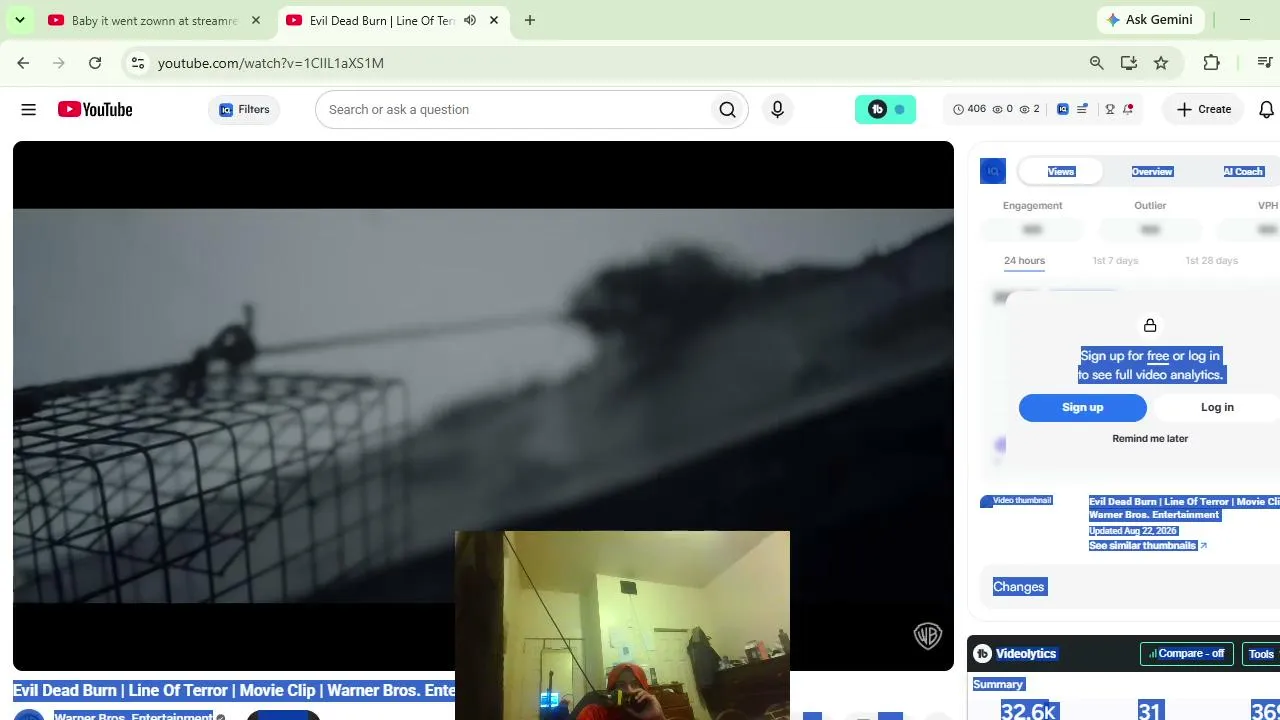Click the 32.6K summary value

(1029, 710)
